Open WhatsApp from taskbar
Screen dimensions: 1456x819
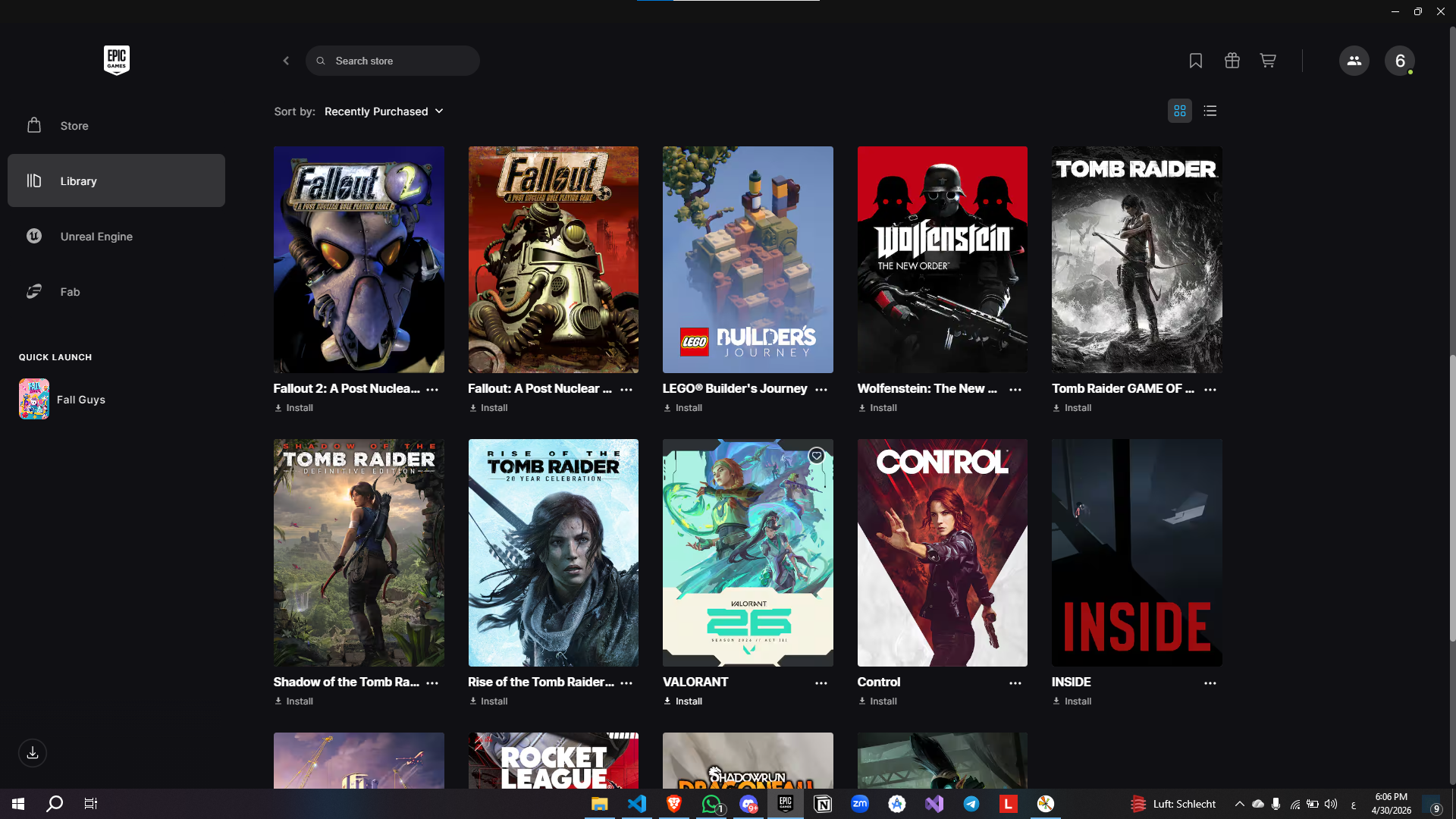[711, 804]
